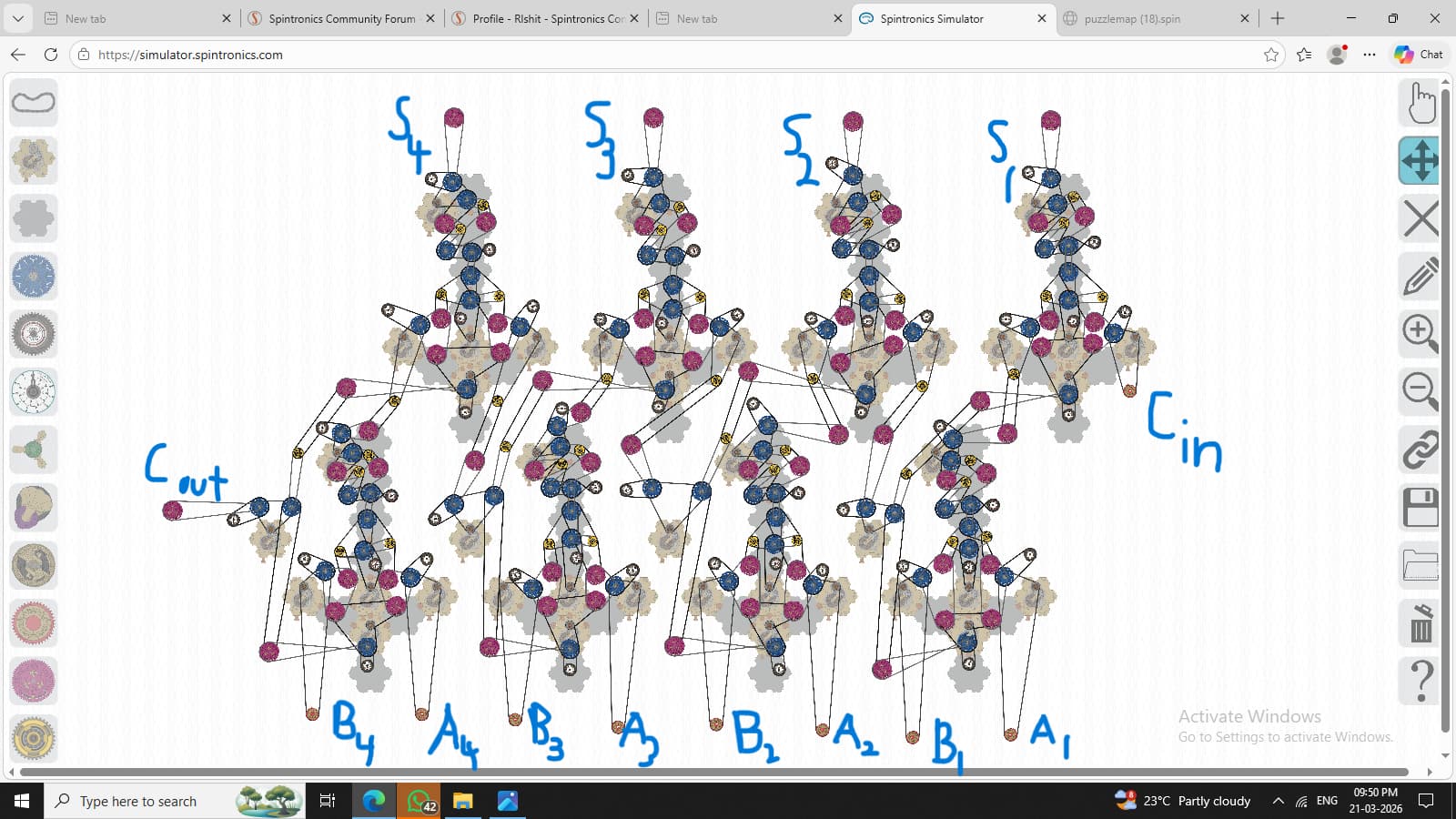Screen dimensions: 1456x819
Task: Save the circuit with the save icon
Action: coord(1419,509)
